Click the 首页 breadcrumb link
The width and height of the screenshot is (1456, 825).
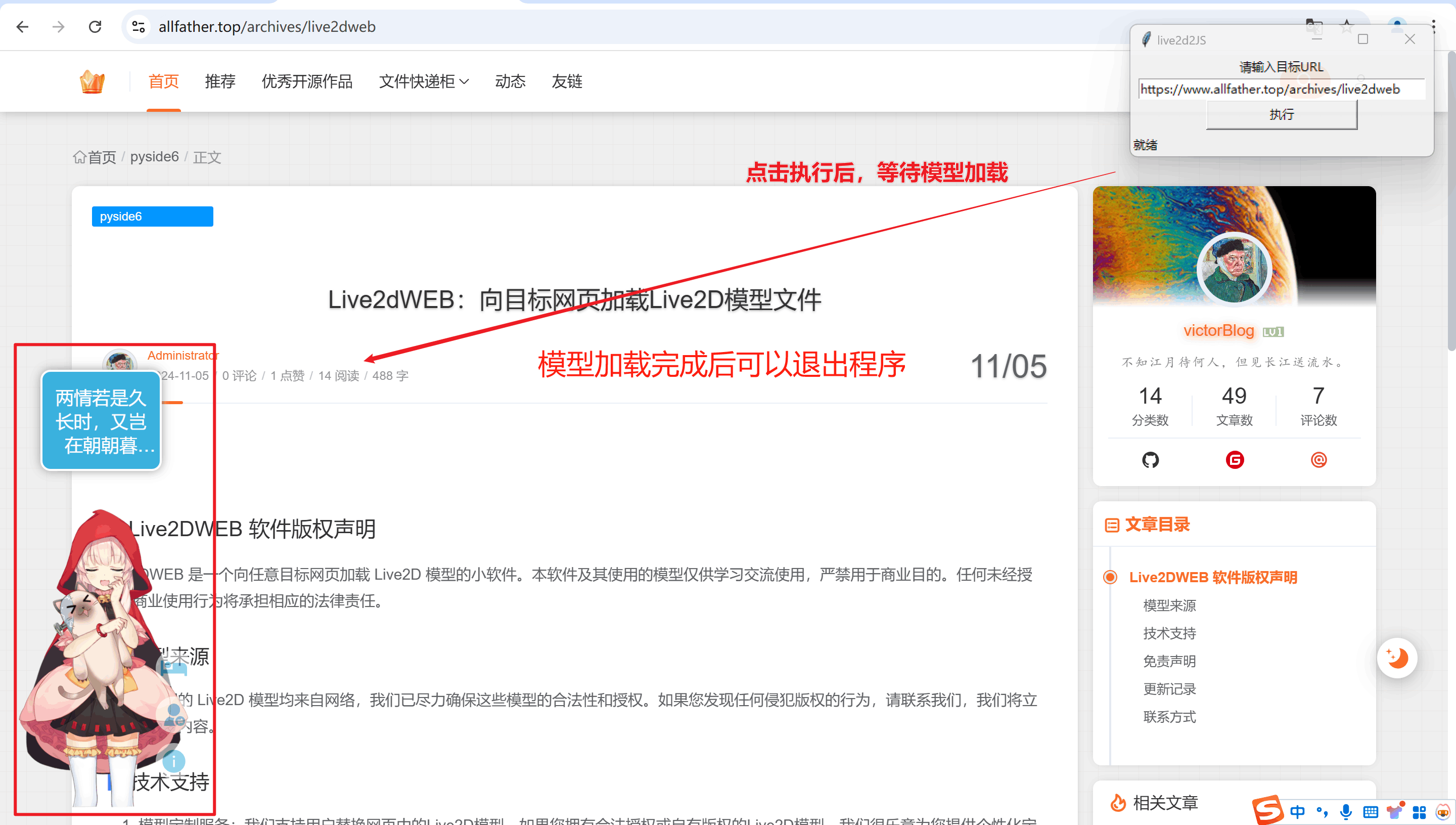(x=102, y=157)
